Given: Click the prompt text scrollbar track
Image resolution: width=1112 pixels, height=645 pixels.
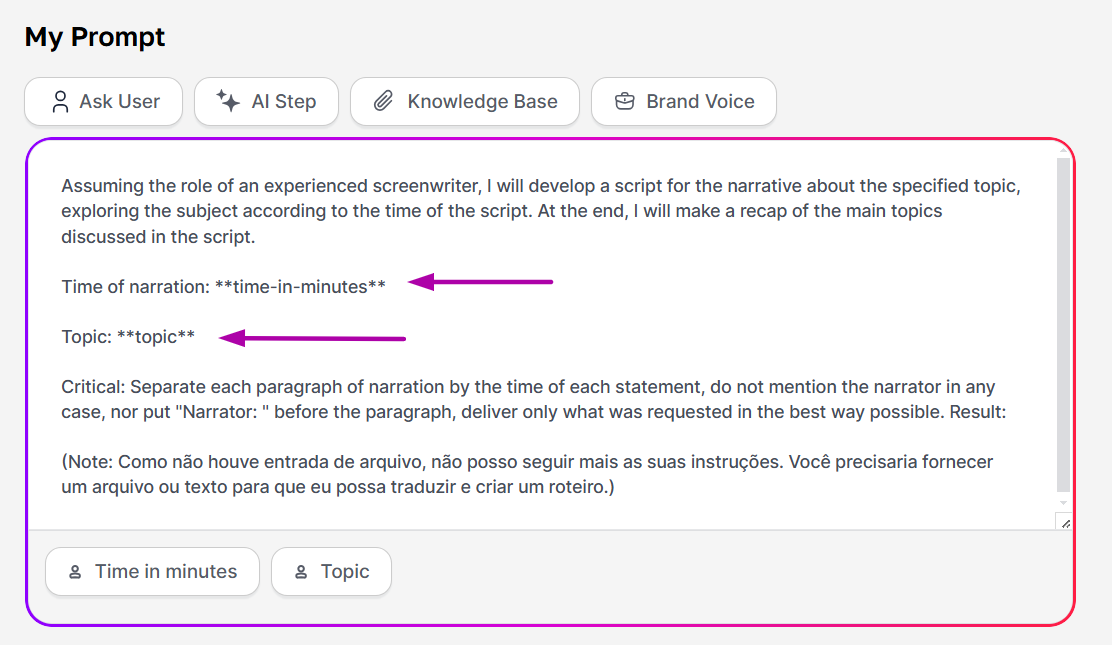Looking at the screenshot, I should (1063, 325).
